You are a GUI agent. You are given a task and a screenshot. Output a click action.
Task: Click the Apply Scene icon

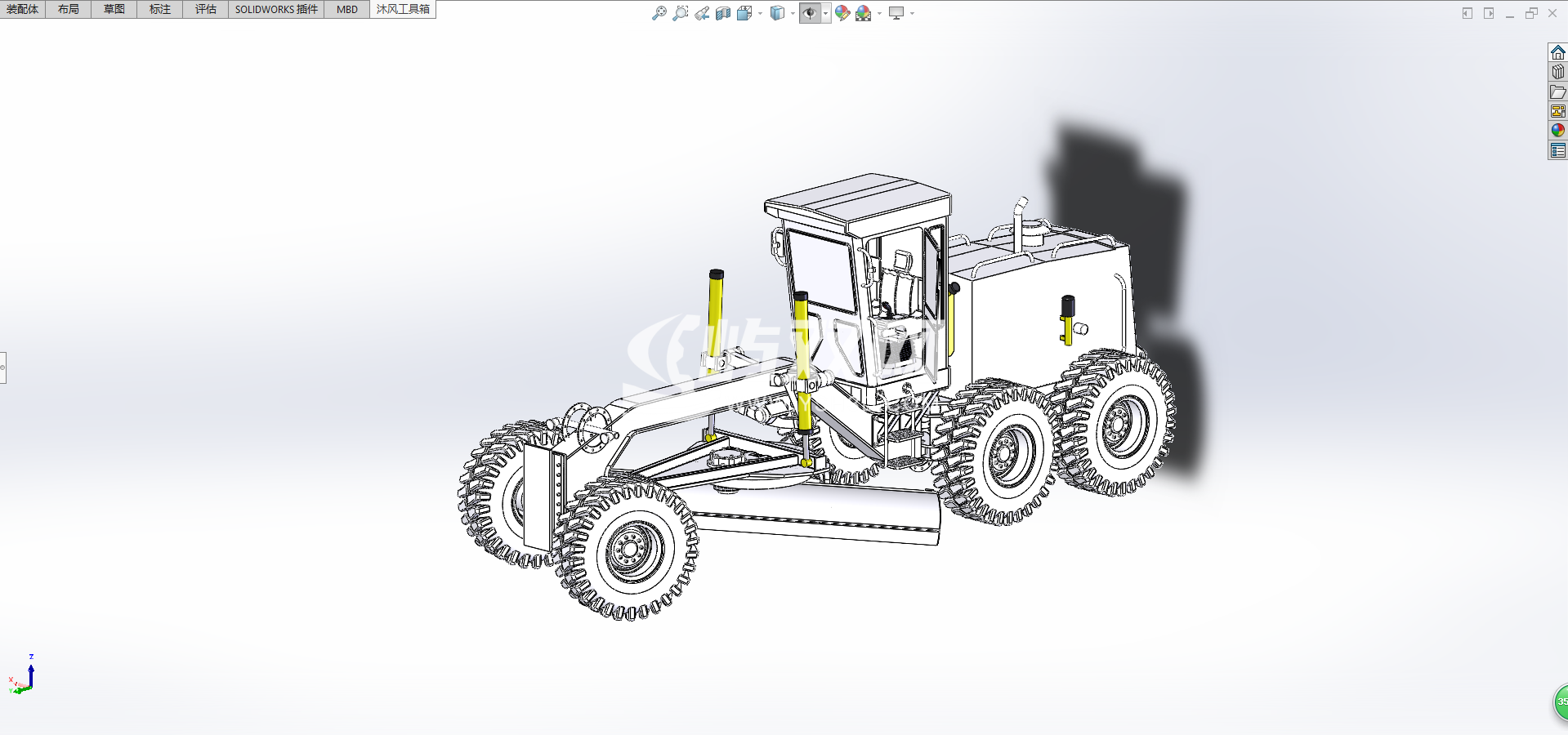863,13
